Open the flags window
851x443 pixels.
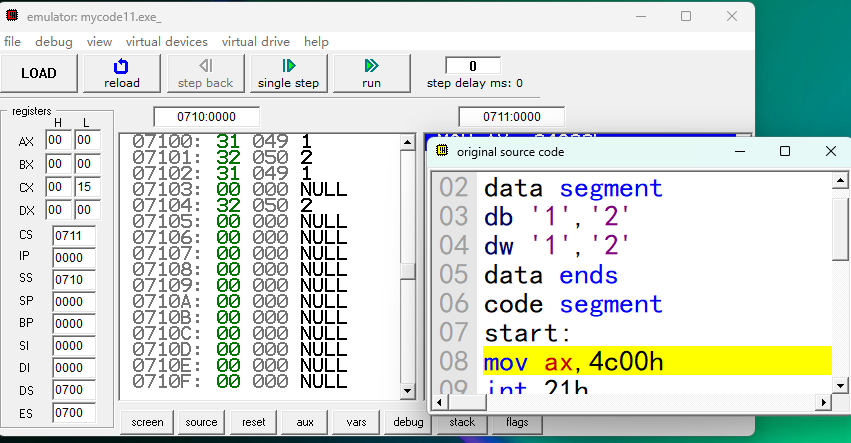(x=517, y=422)
